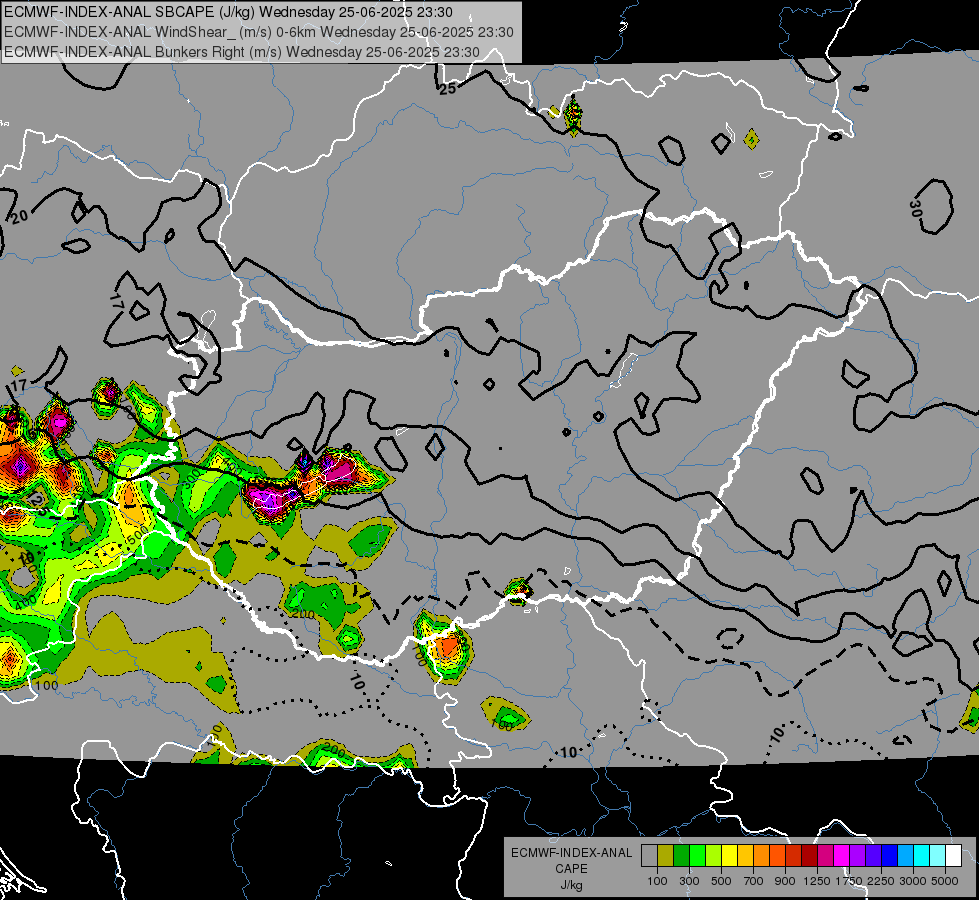Select the olive legend swatch after 100

665,856
